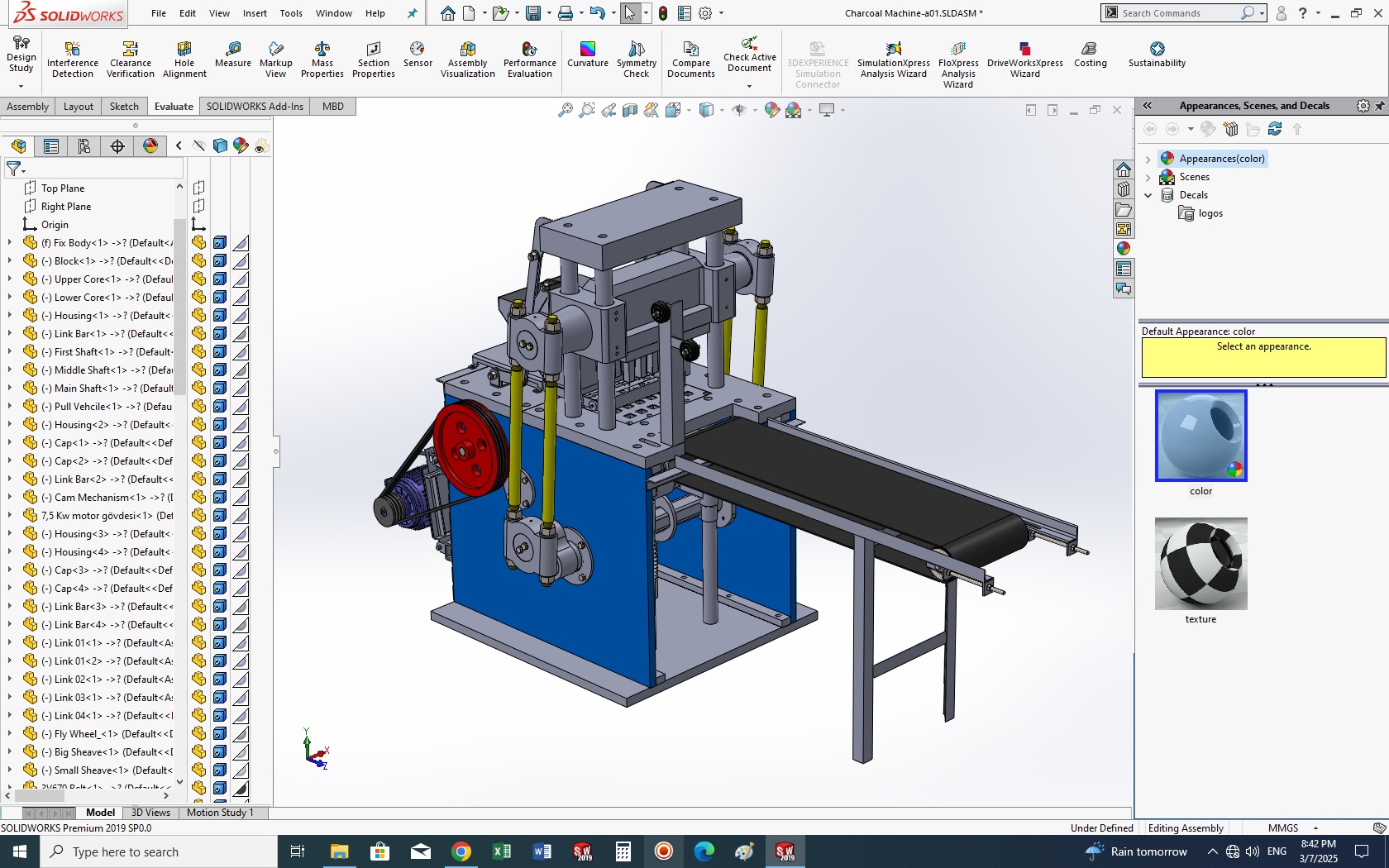Open Interference Detection tool
The image size is (1389, 868).
pos(72,60)
